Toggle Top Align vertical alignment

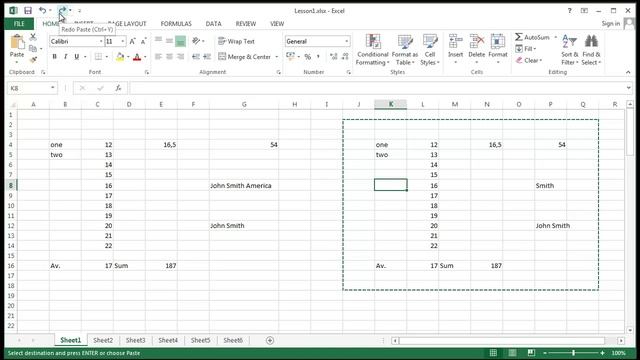tap(158, 41)
